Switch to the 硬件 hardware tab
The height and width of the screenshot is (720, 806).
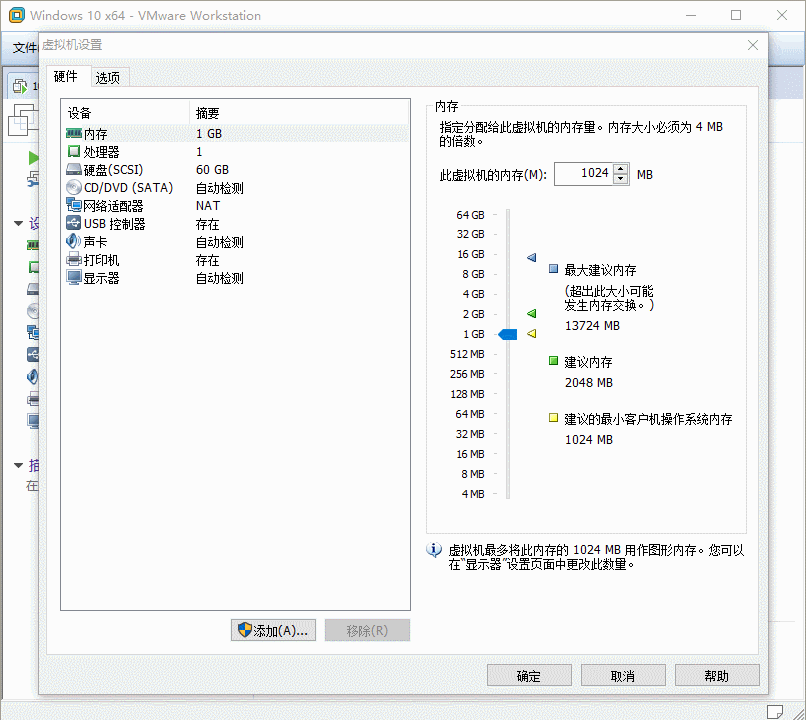point(66,77)
